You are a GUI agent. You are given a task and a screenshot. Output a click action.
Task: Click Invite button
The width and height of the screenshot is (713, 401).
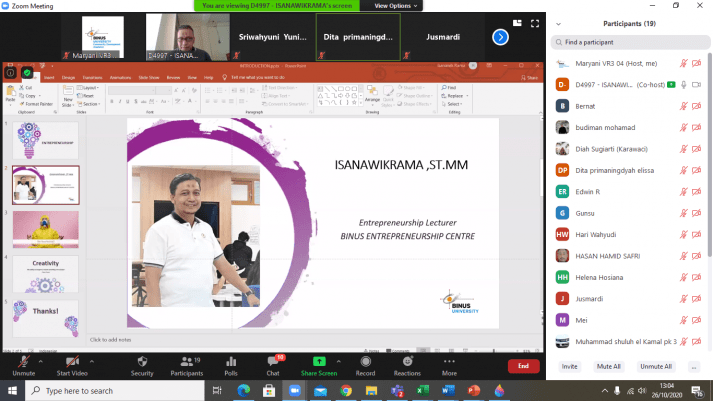pyautogui.click(x=569, y=366)
